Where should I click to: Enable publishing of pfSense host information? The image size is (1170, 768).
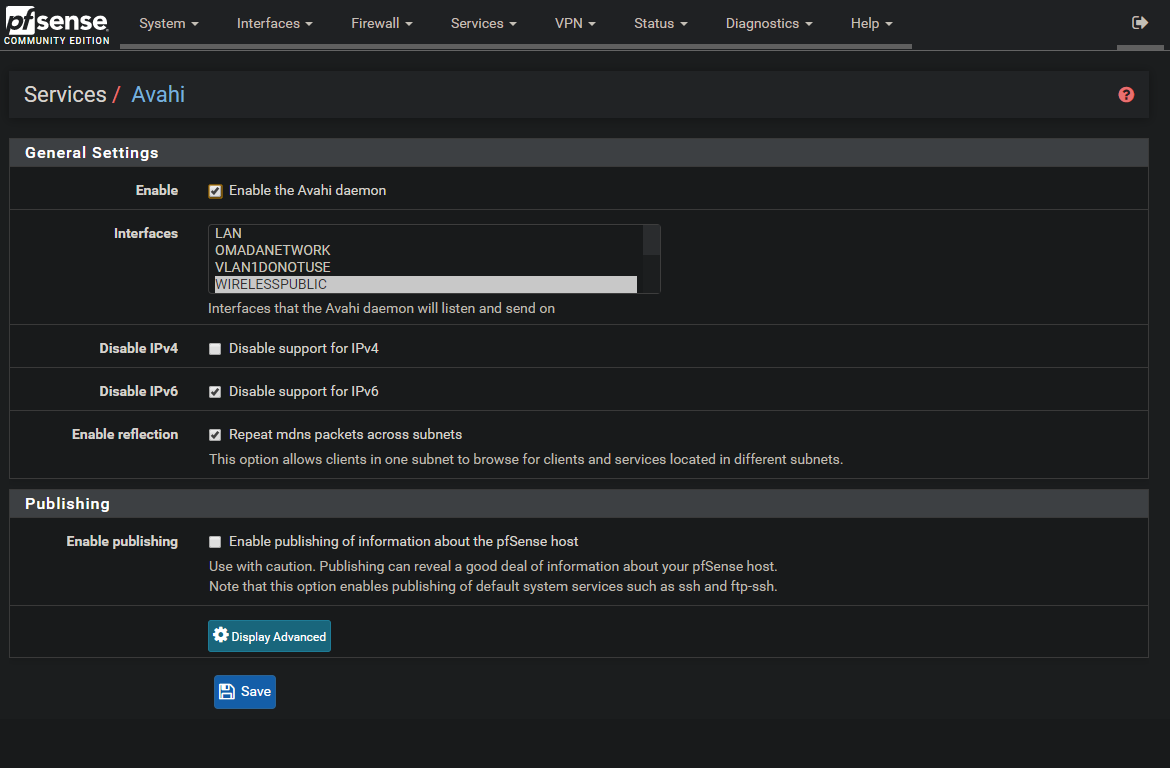point(215,541)
